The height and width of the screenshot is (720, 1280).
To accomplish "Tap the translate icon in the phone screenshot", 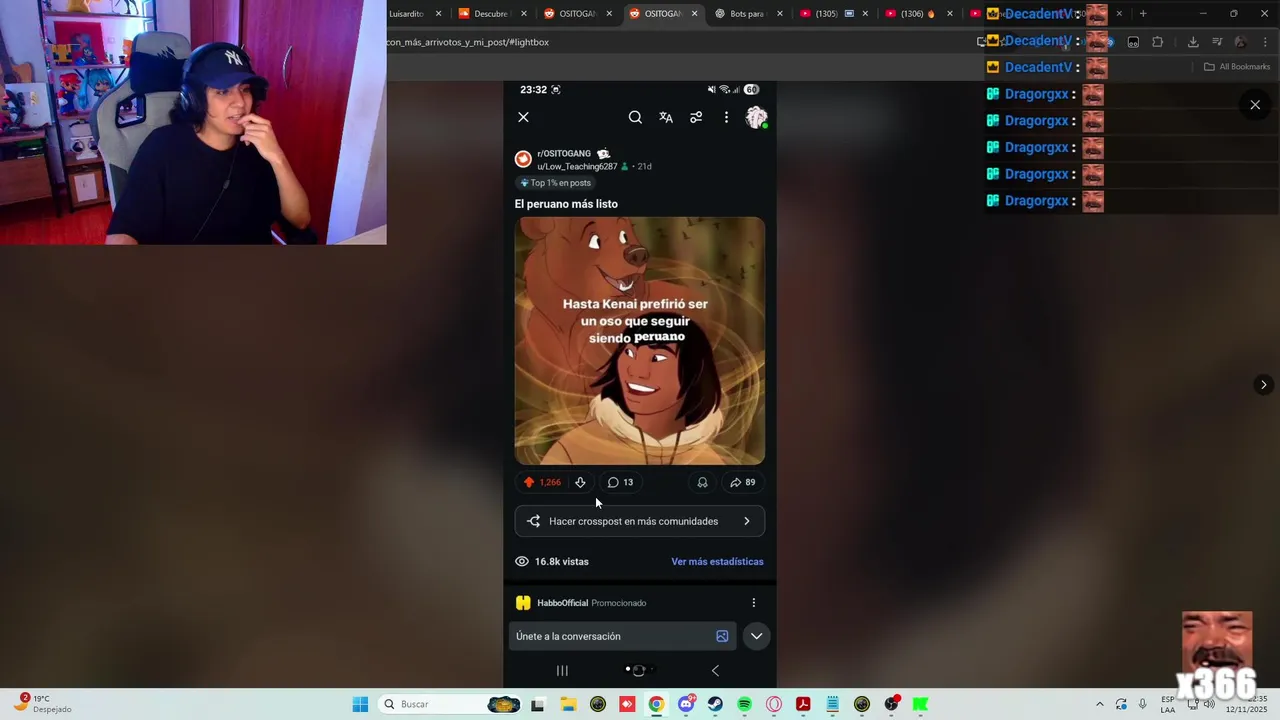I will (666, 117).
